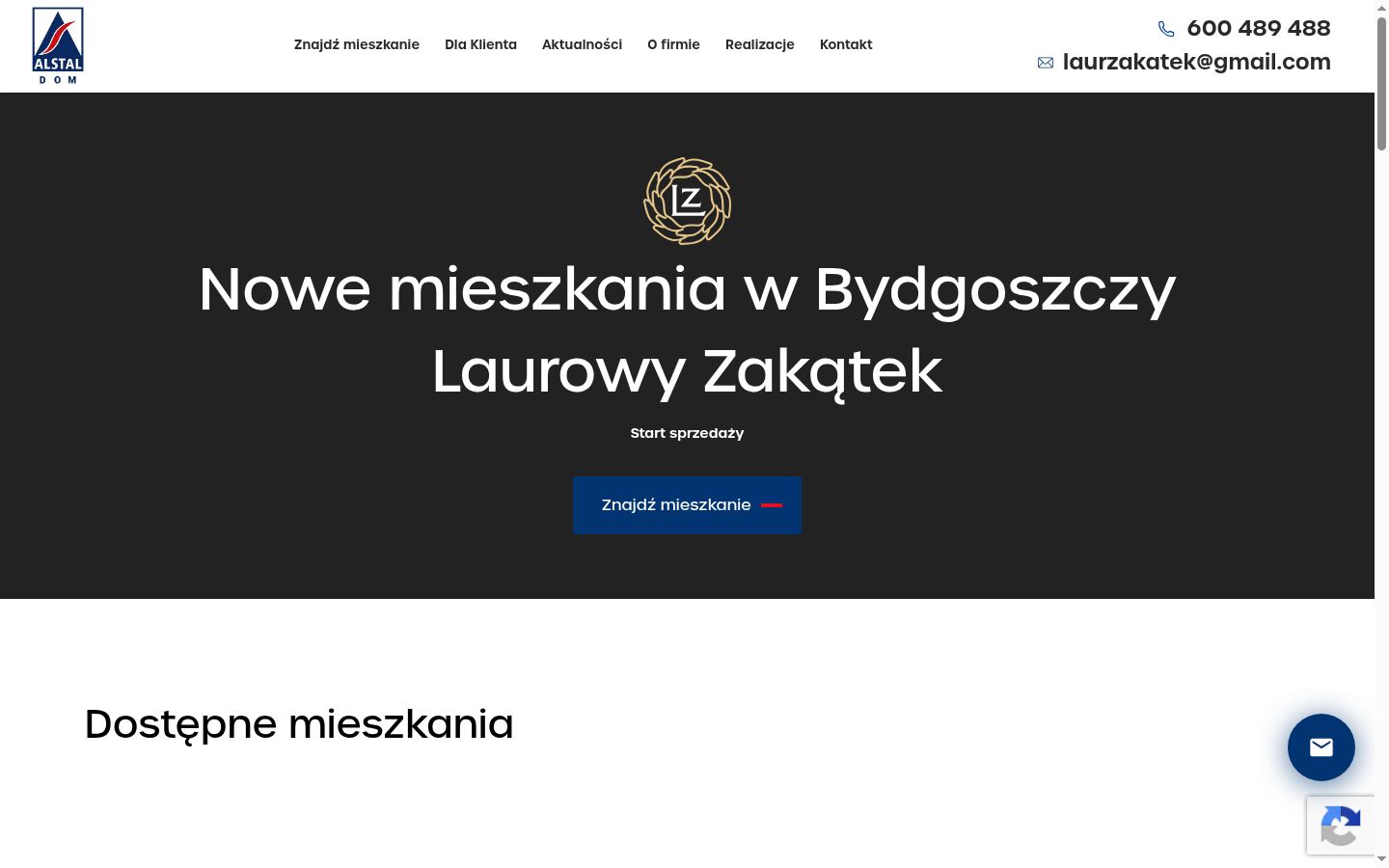This screenshot has width=1389, height=868.
Task: Click the Laurowy Zakątek LZ wreath emblem
Action: click(x=687, y=201)
